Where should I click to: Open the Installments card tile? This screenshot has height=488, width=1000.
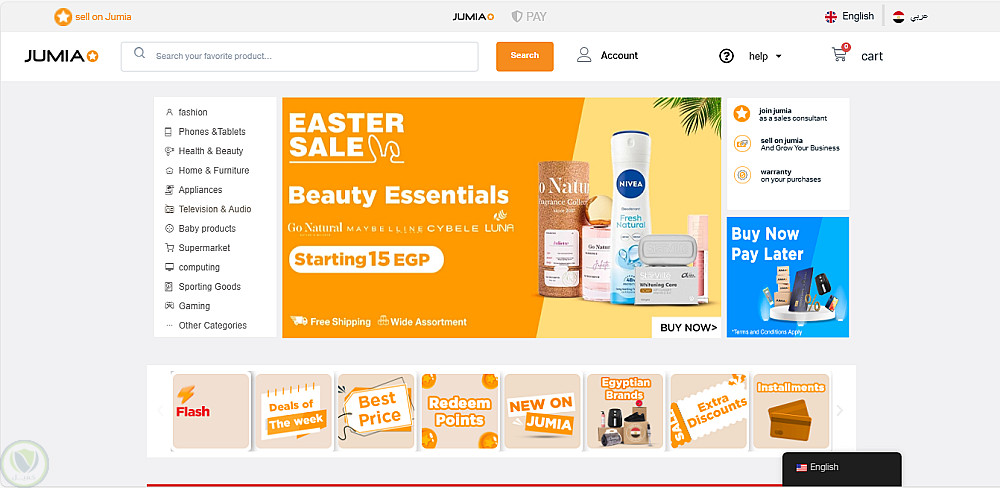click(791, 411)
